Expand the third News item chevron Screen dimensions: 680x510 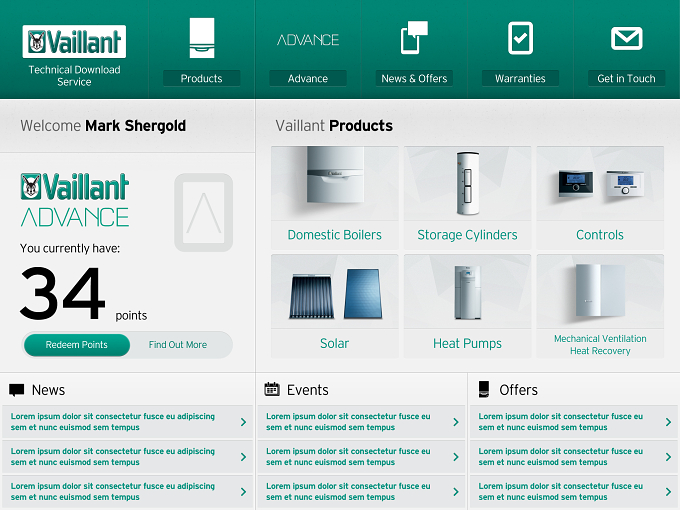click(243, 491)
